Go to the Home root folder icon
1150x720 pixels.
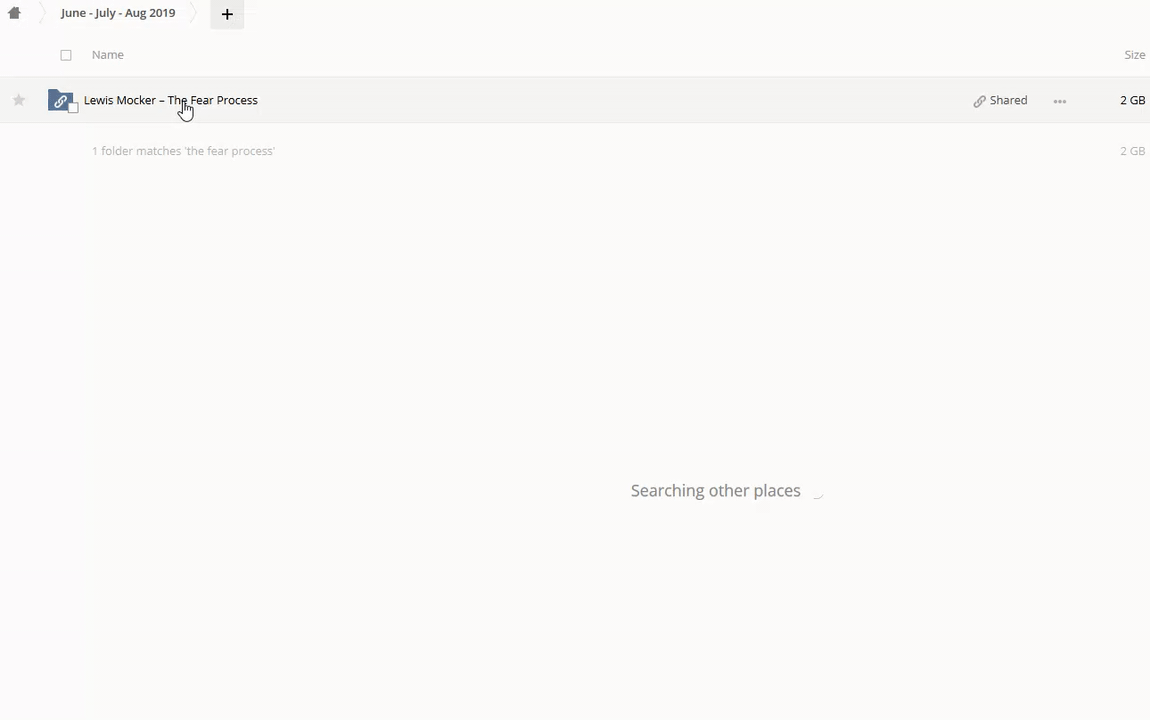14,13
